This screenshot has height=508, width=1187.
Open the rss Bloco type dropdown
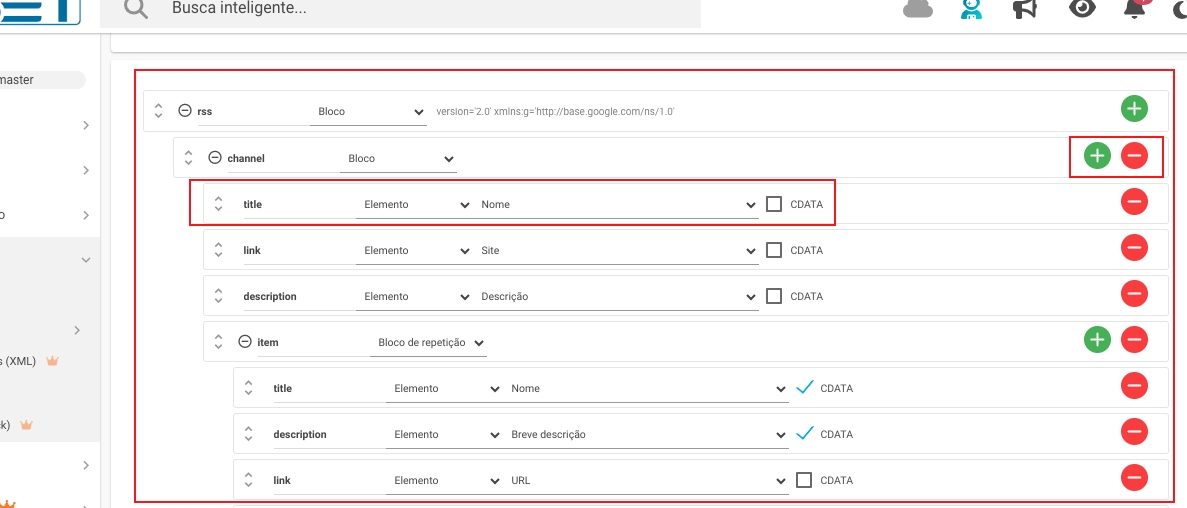(x=368, y=111)
